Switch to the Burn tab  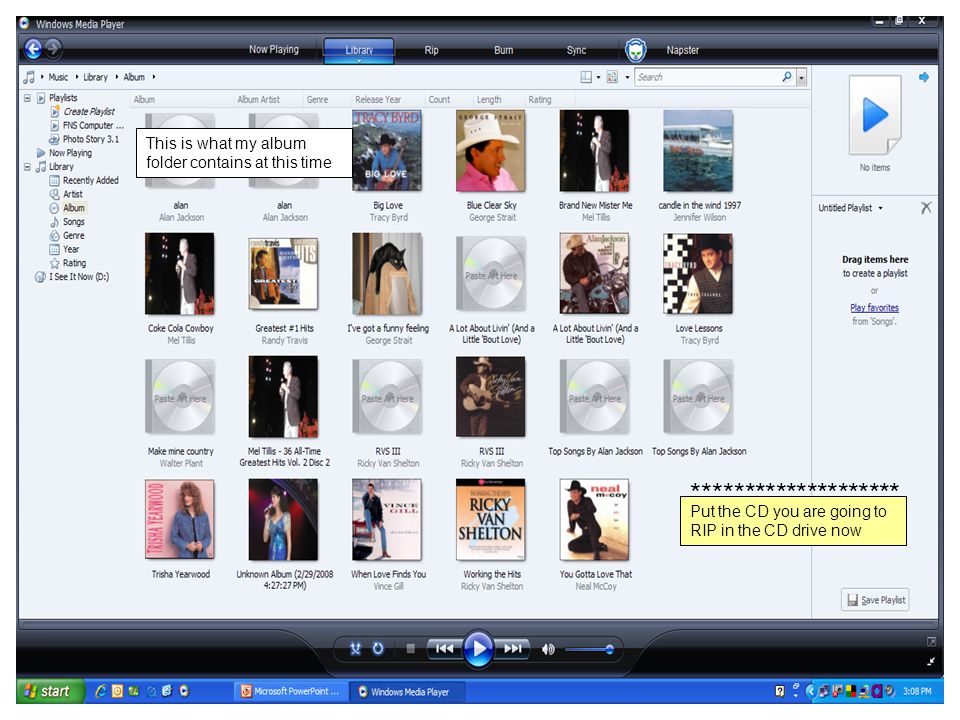pos(504,50)
